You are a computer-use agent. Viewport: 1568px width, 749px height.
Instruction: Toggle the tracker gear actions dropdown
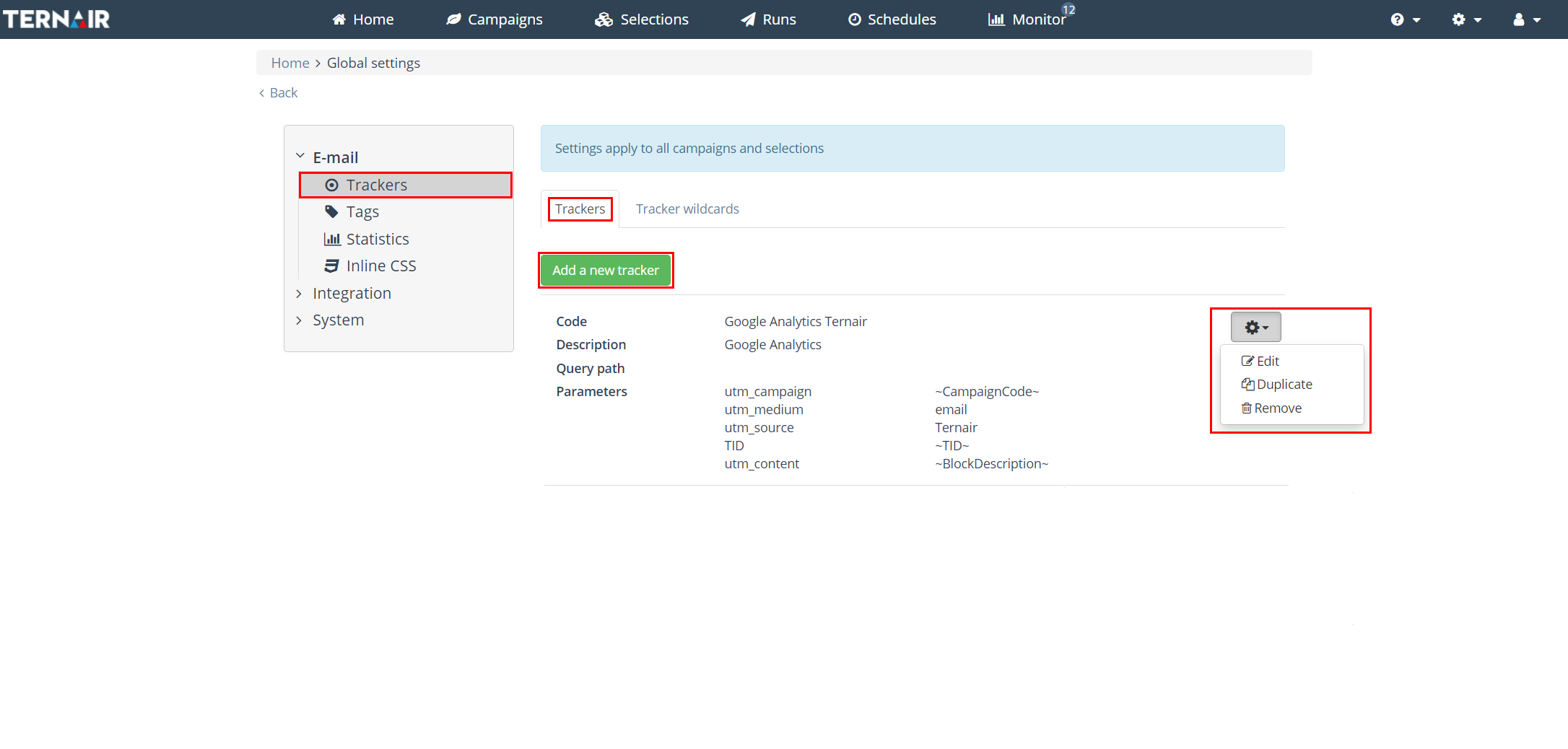tap(1255, 327)
